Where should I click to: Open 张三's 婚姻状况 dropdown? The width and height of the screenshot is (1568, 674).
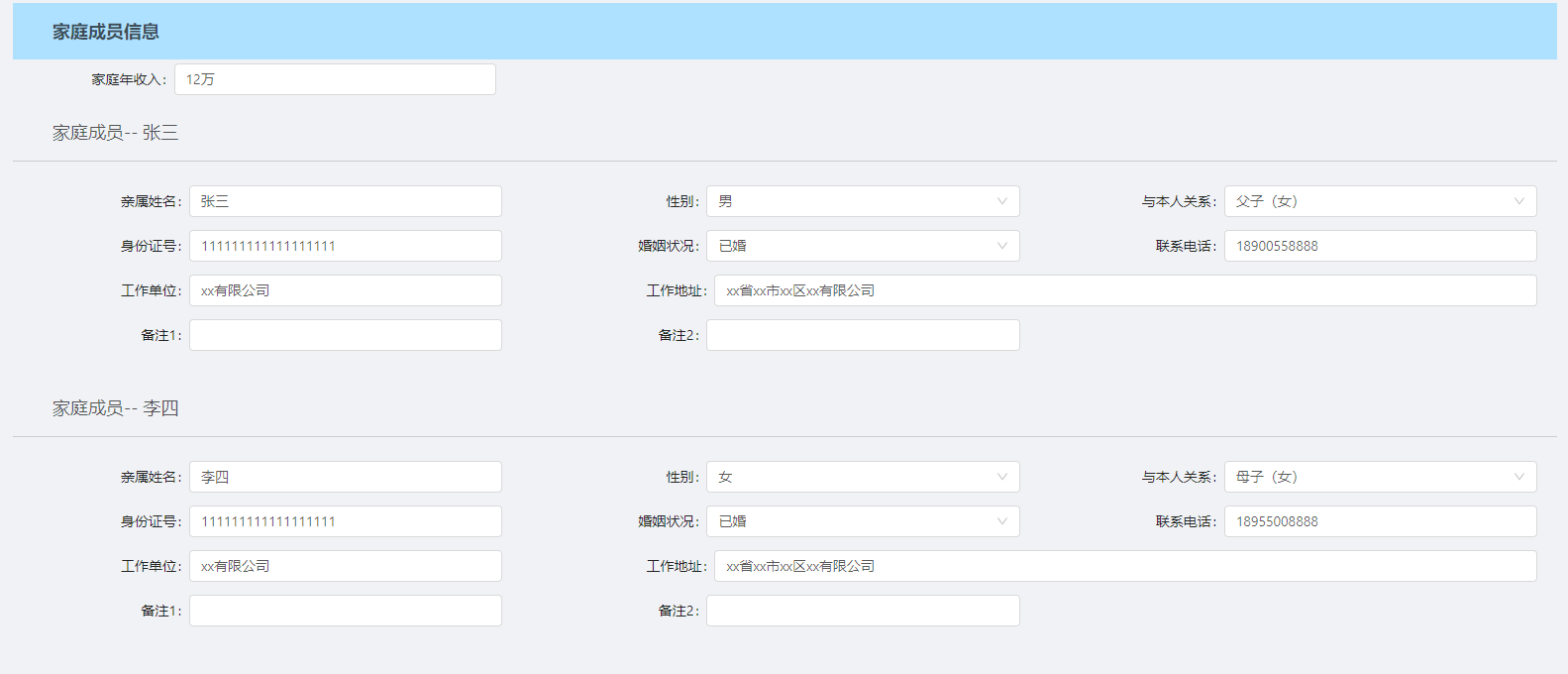[862, 246]
